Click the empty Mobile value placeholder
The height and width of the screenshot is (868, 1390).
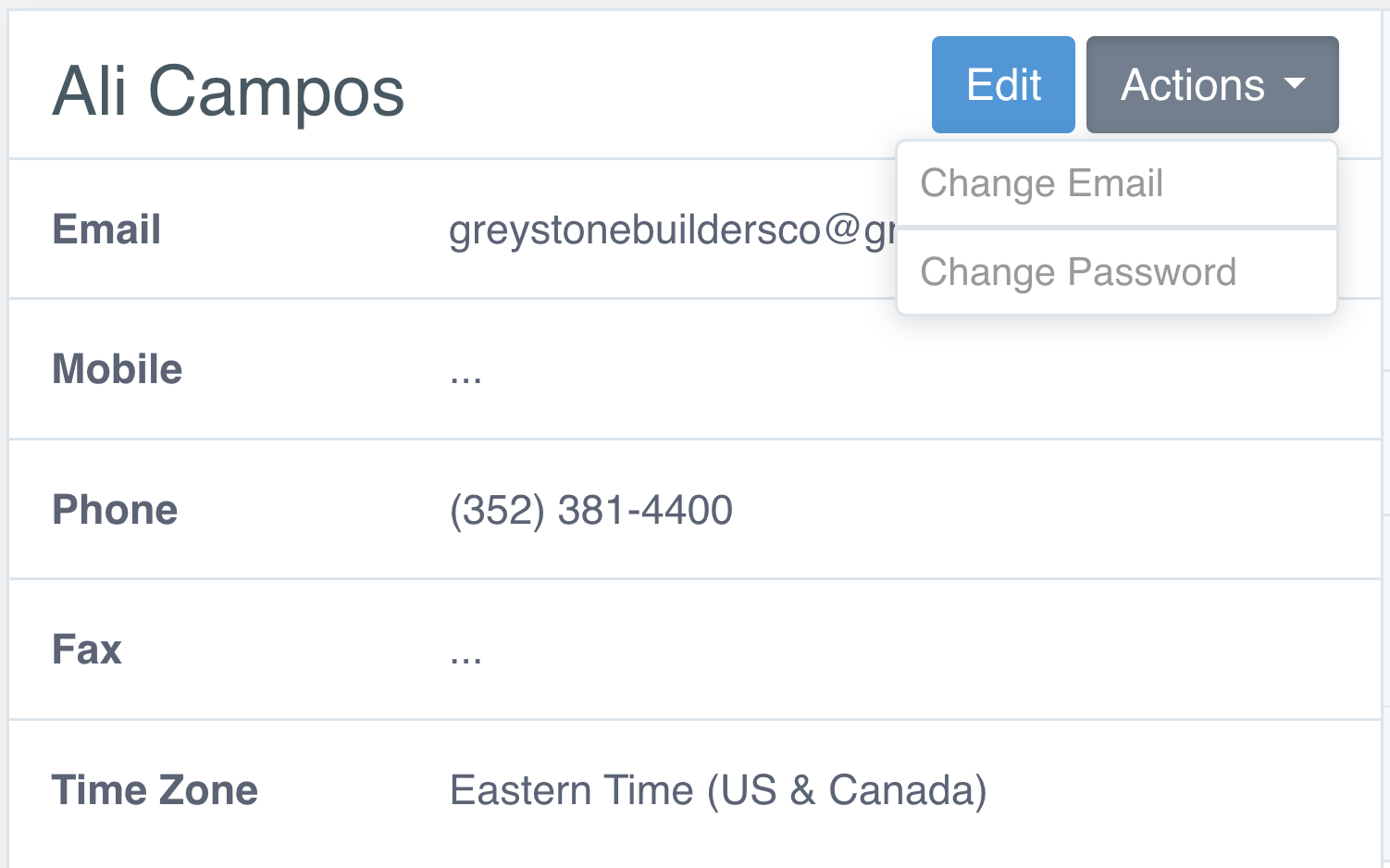[x=465, y=374]
